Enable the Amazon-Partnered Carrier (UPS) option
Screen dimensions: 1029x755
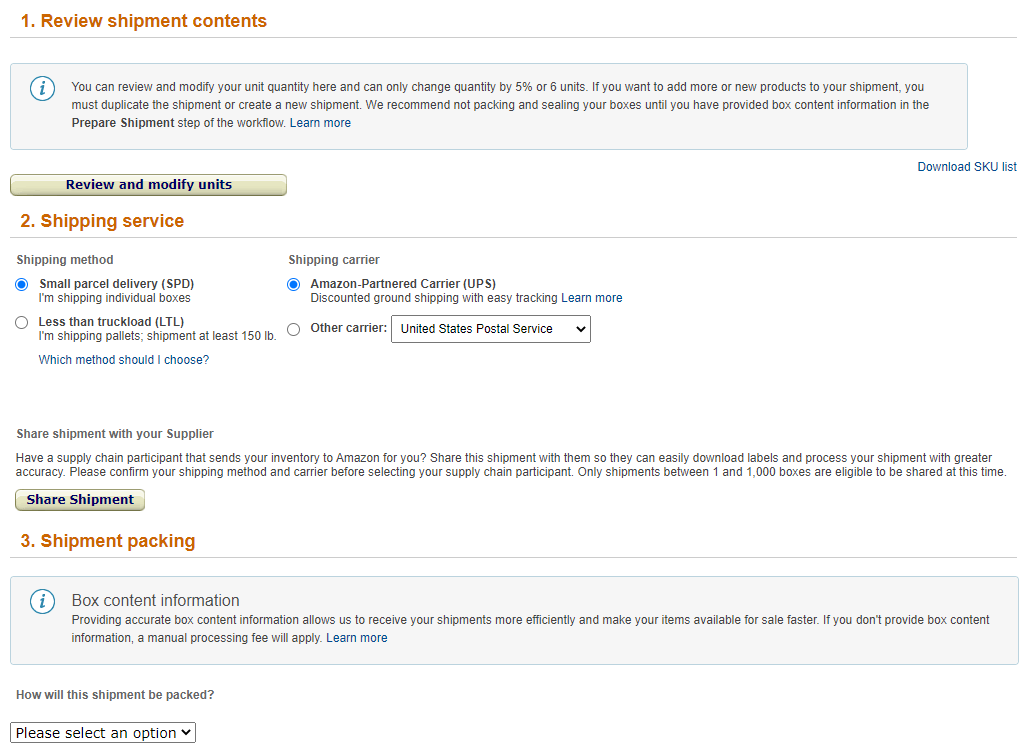point(293,284)
